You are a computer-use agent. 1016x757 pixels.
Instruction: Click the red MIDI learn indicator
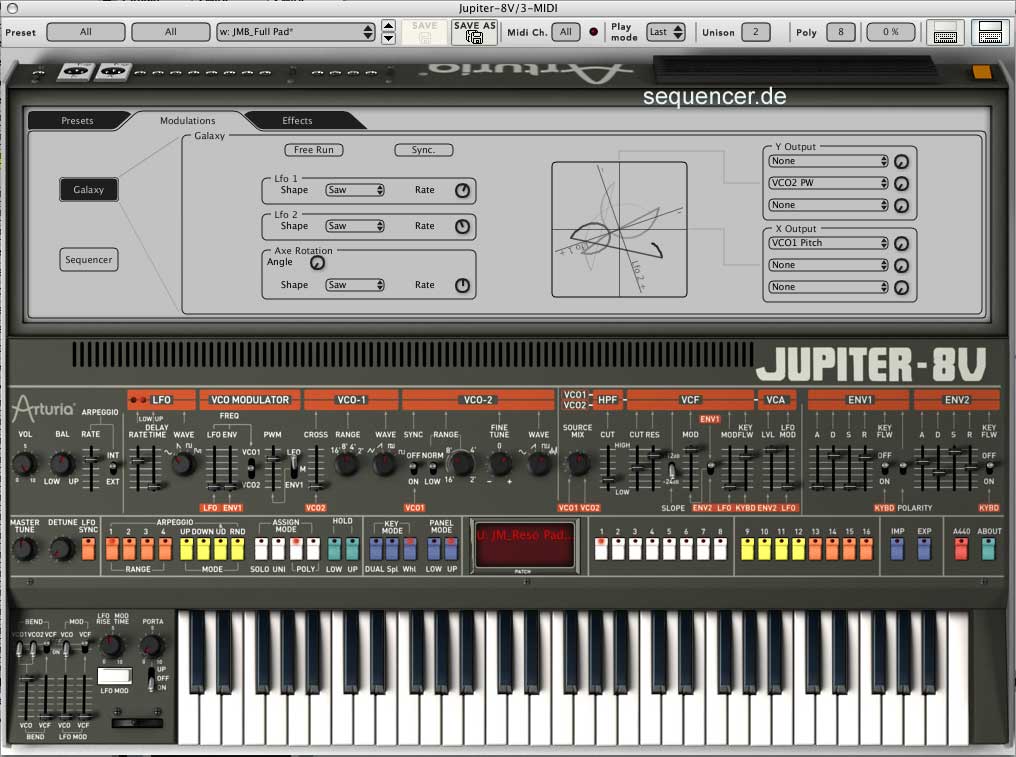594,32
